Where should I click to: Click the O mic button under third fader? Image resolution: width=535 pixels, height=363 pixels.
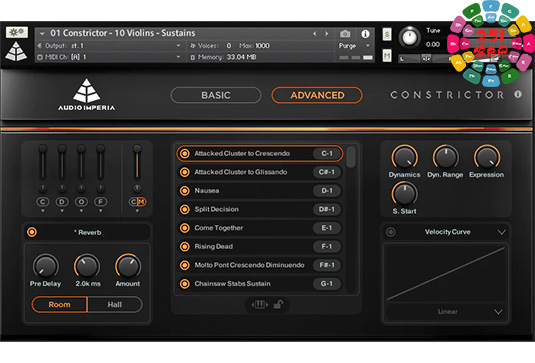(x=81, y=202)
